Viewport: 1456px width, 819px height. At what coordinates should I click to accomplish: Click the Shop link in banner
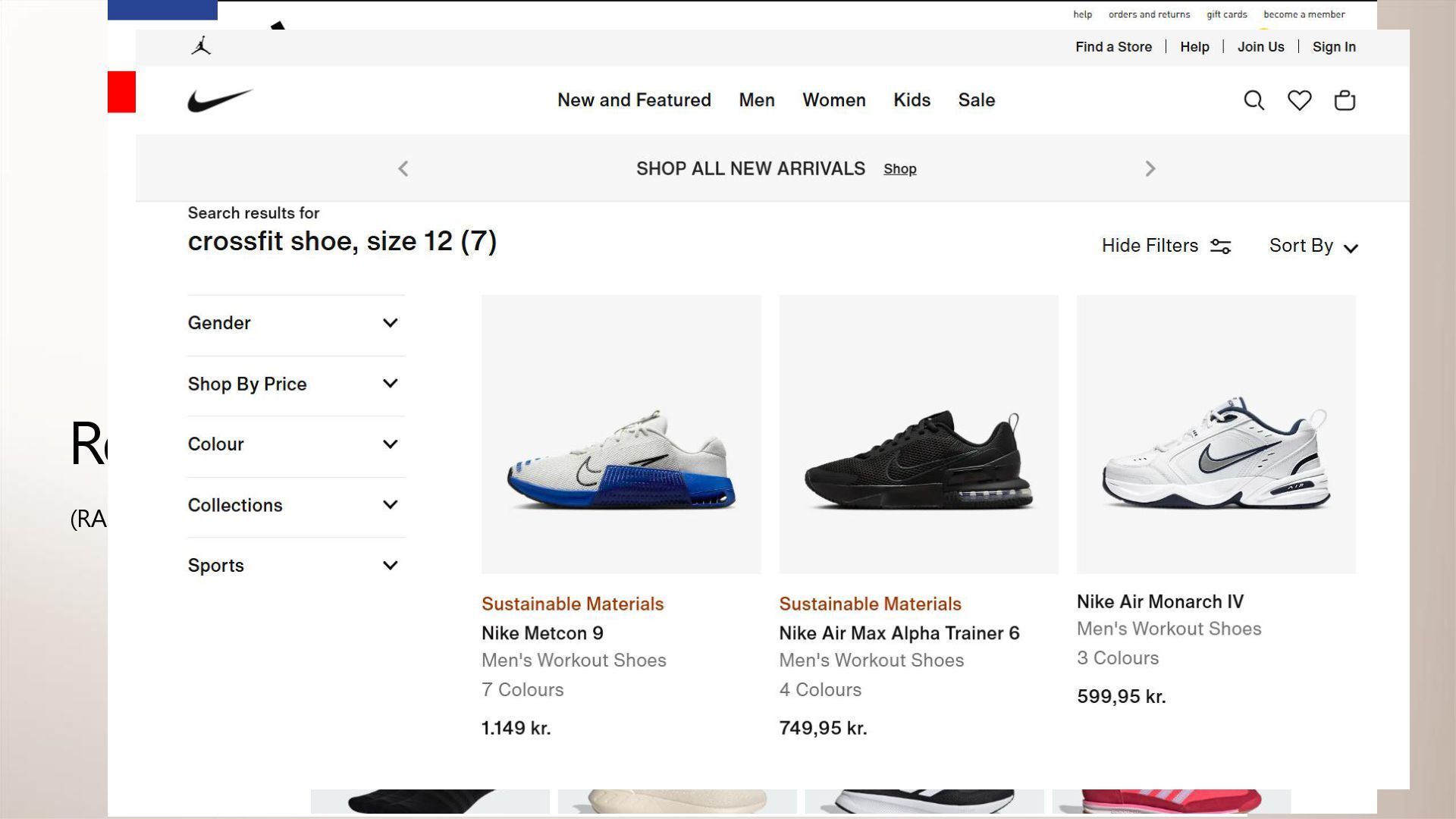point(899,169)
